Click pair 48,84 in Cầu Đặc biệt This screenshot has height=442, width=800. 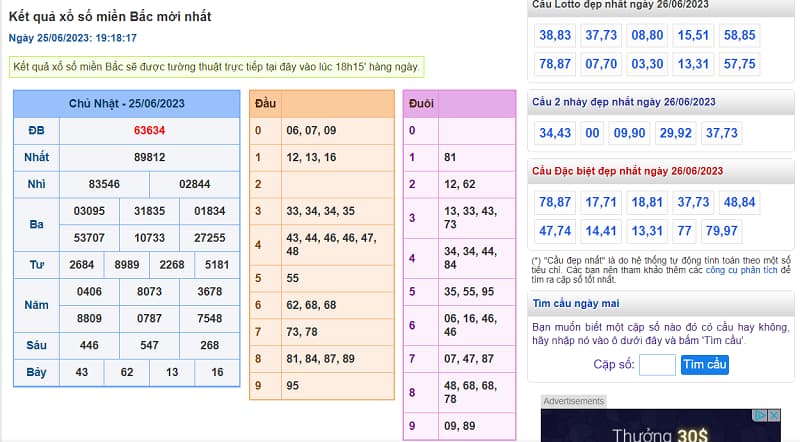click(739, 202)
